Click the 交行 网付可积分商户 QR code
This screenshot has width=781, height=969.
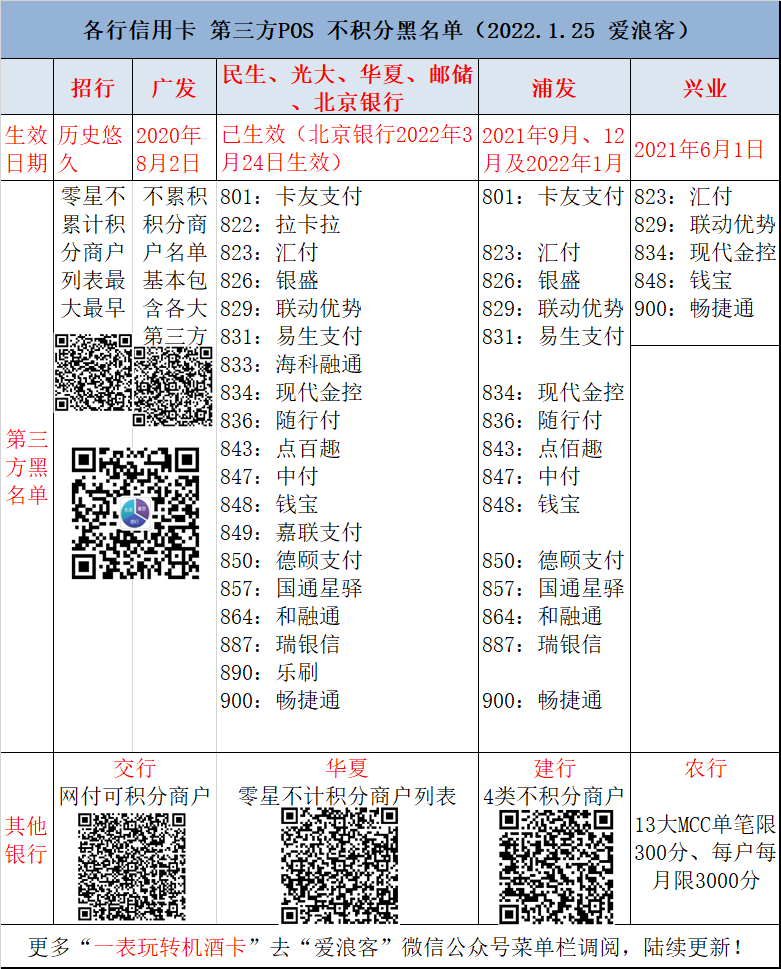132,866
